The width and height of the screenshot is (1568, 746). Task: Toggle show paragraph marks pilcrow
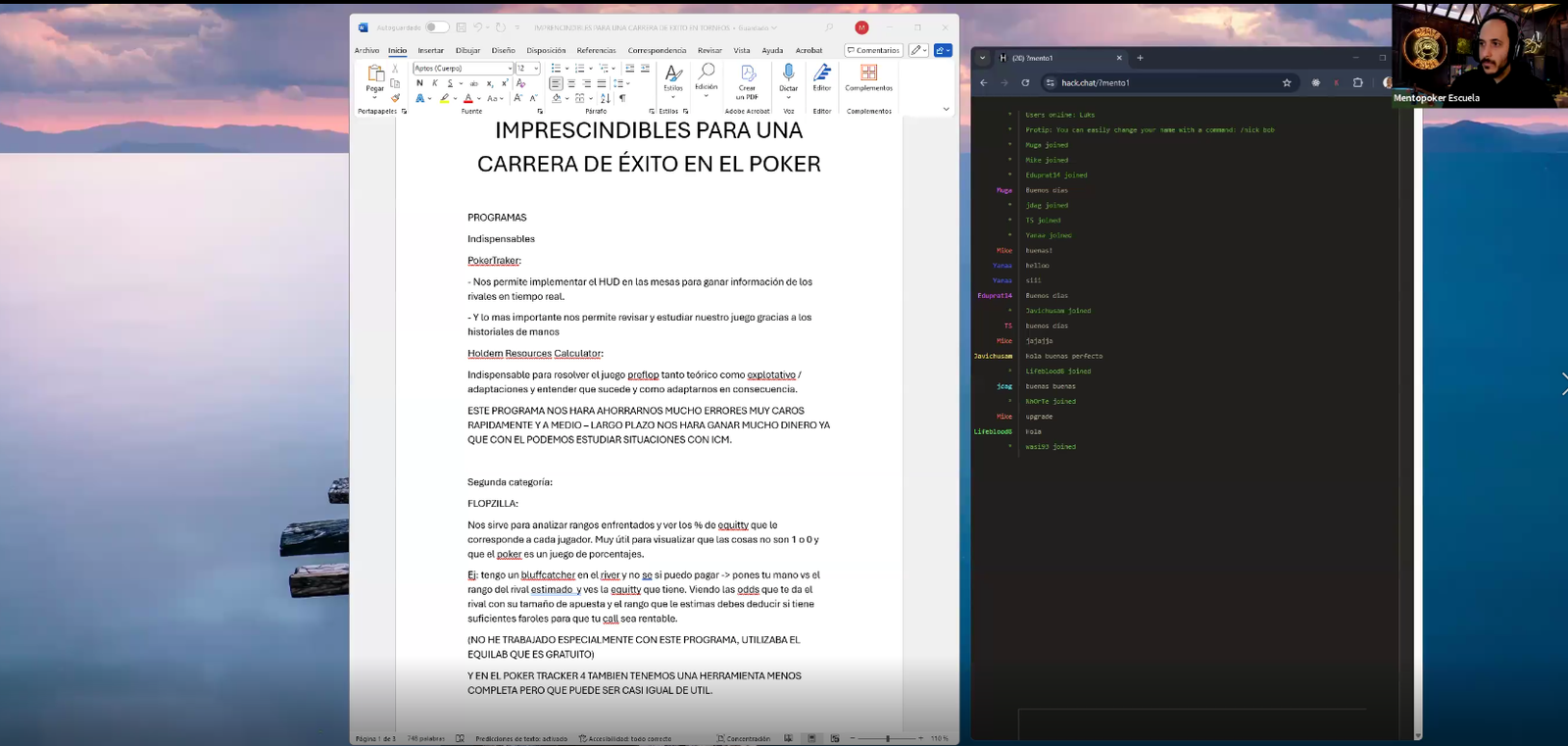[x=622, y=98]
